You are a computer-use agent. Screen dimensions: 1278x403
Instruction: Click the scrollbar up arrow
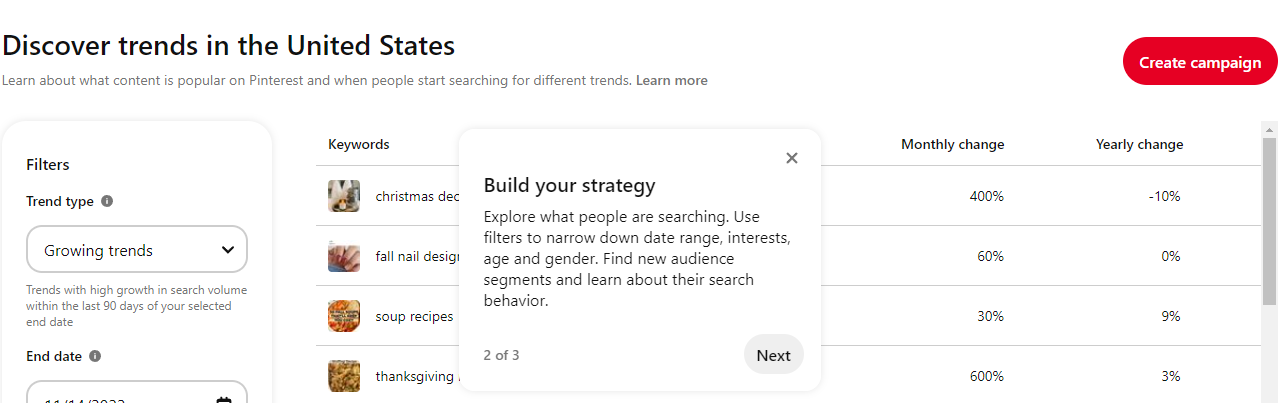click(x=1269, y=129)
